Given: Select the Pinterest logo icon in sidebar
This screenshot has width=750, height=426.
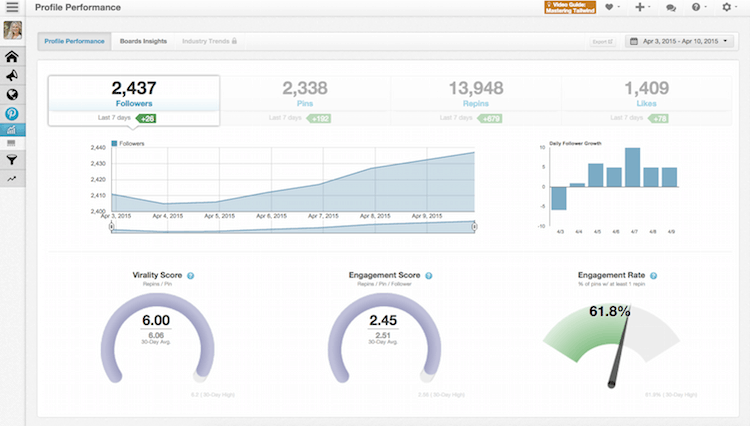Looking at the screenshot, I should coord(12,114).
